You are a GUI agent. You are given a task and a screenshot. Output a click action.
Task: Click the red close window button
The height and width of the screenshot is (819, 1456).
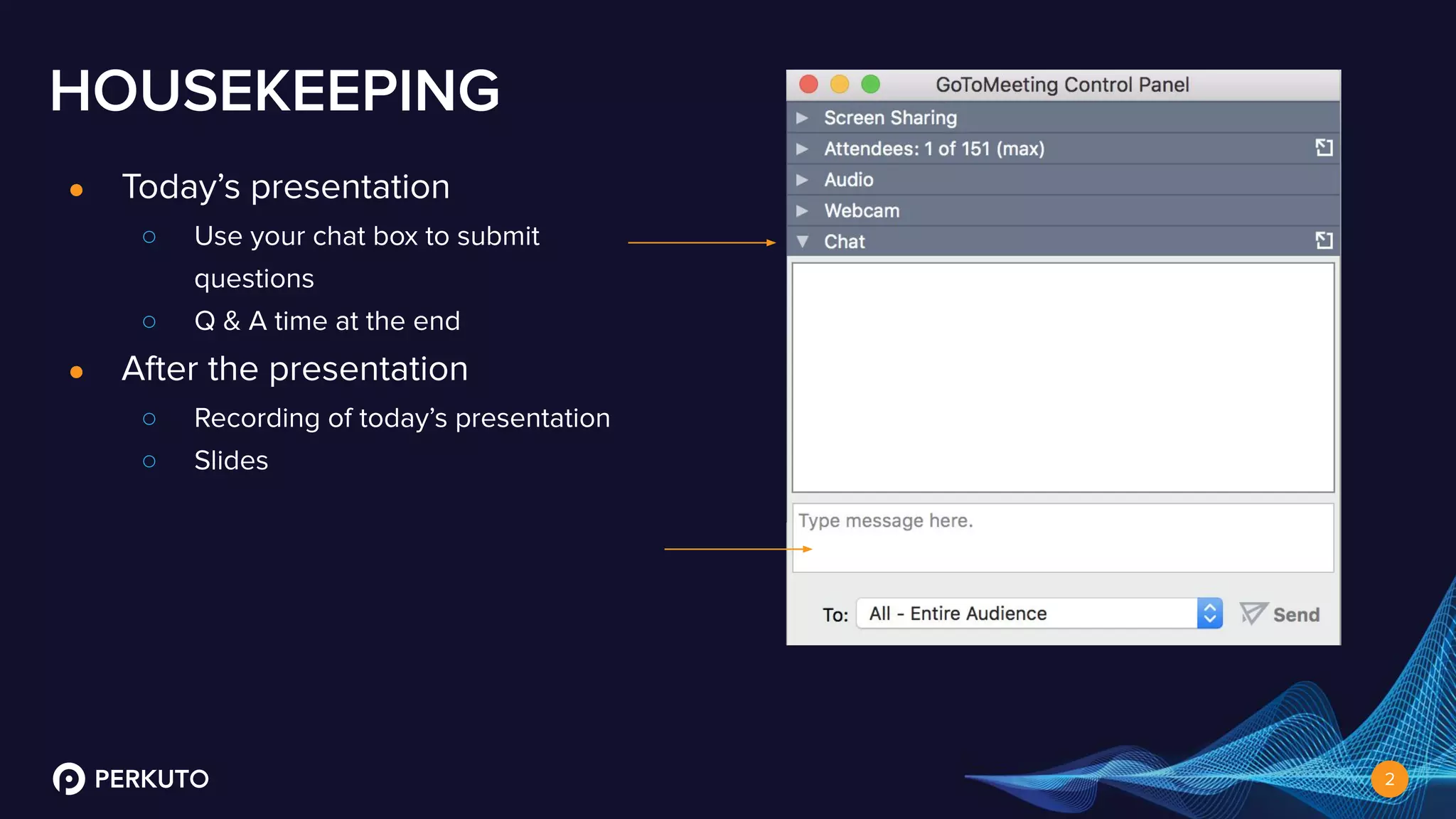pyautogui.click(x=809, y=85)
